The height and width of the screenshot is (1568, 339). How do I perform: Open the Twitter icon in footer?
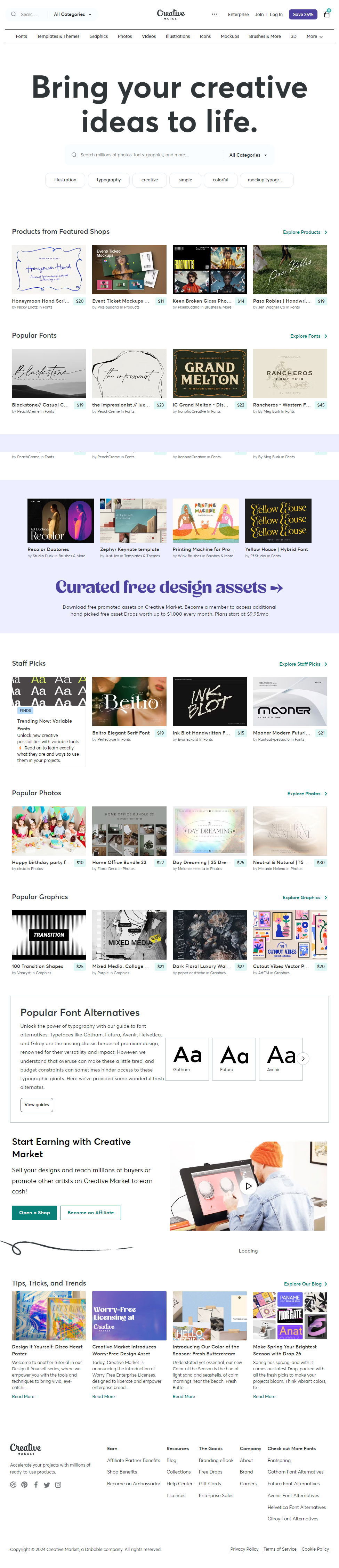tap(47, 1484)
